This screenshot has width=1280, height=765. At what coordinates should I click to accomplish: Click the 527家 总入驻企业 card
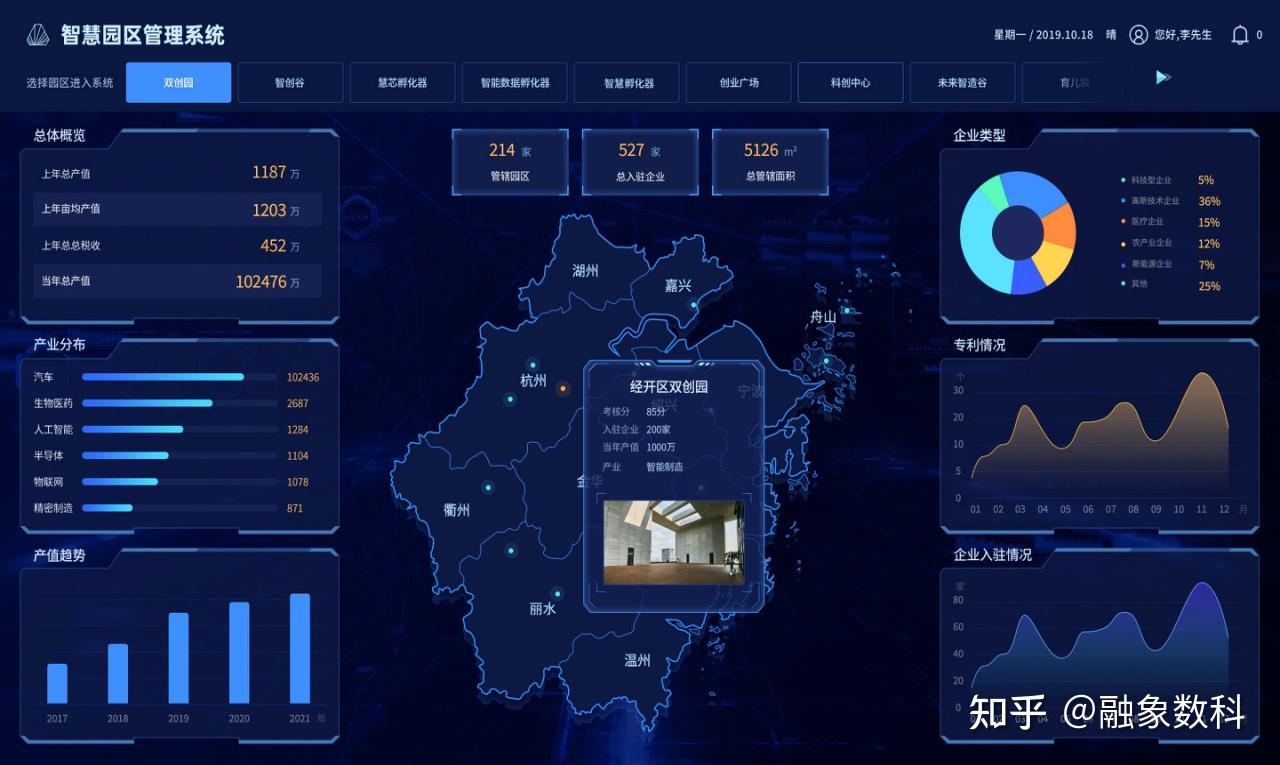[x=640, y=161]
